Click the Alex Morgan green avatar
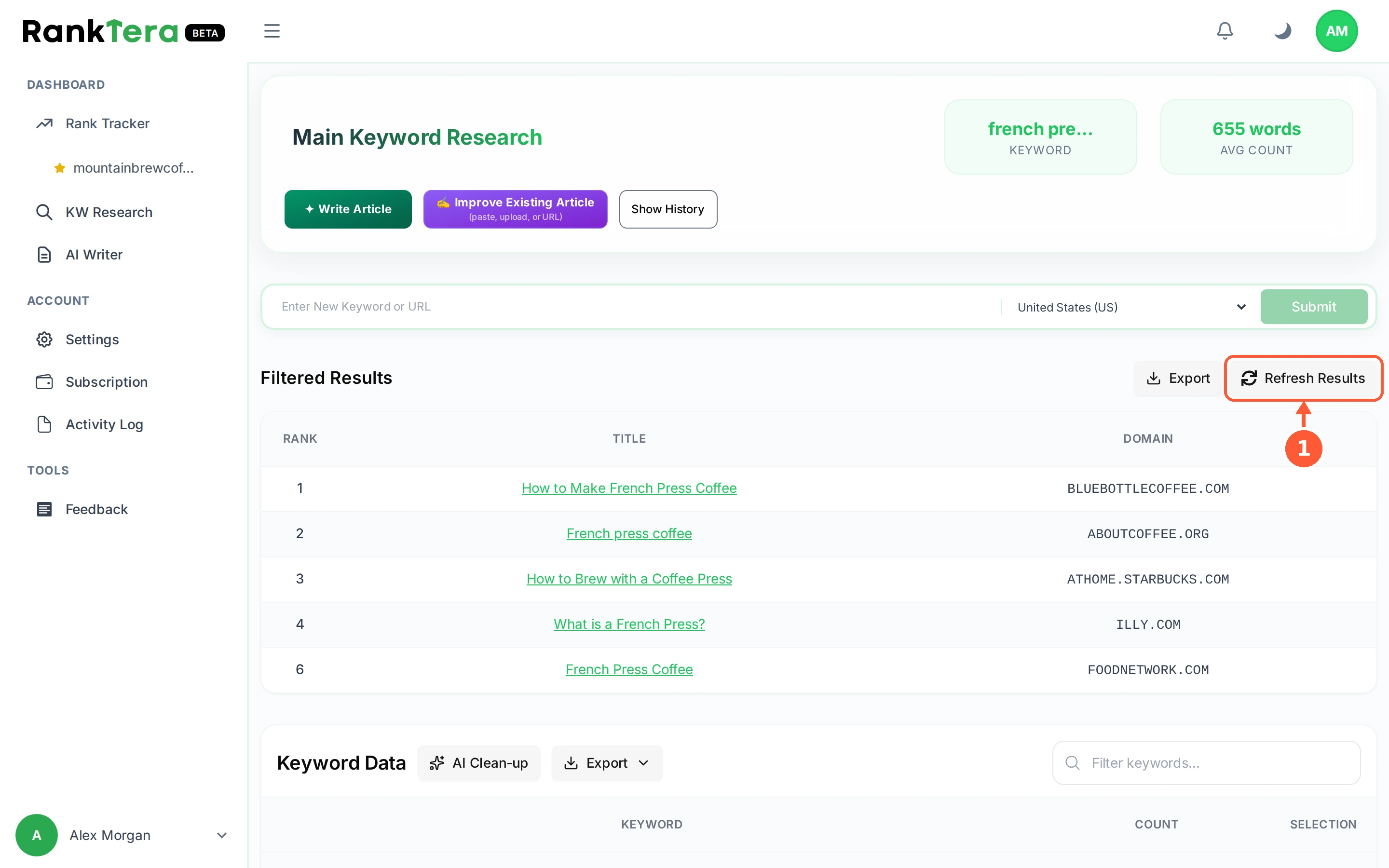The width and height of the screenshot is (1389, 868). tap(37, 835)
